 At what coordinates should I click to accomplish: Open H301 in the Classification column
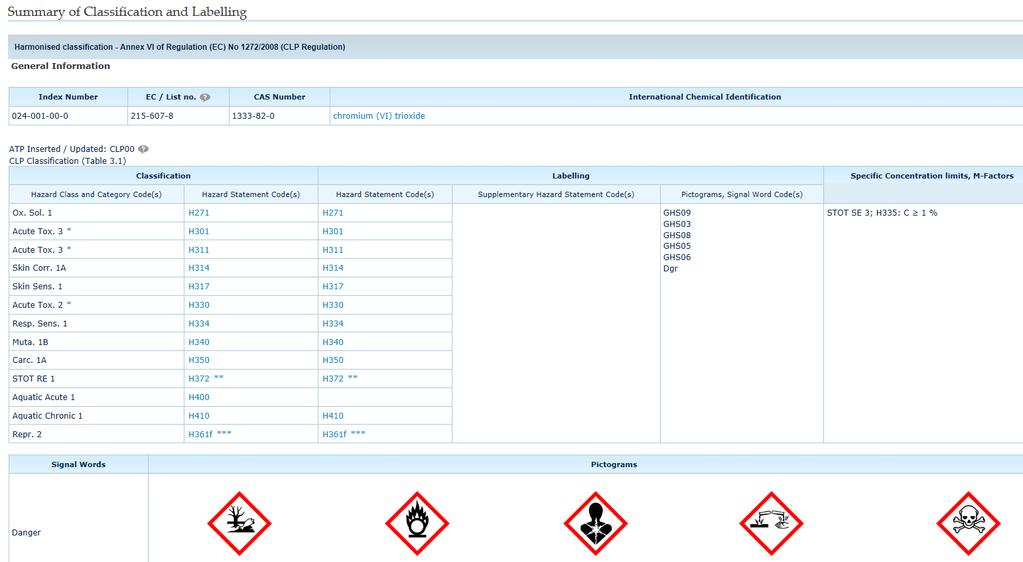199,231
